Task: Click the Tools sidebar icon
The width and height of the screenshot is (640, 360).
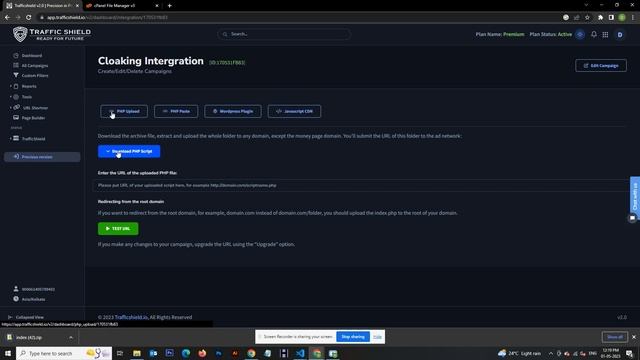Action: click(x=16, y=97)
